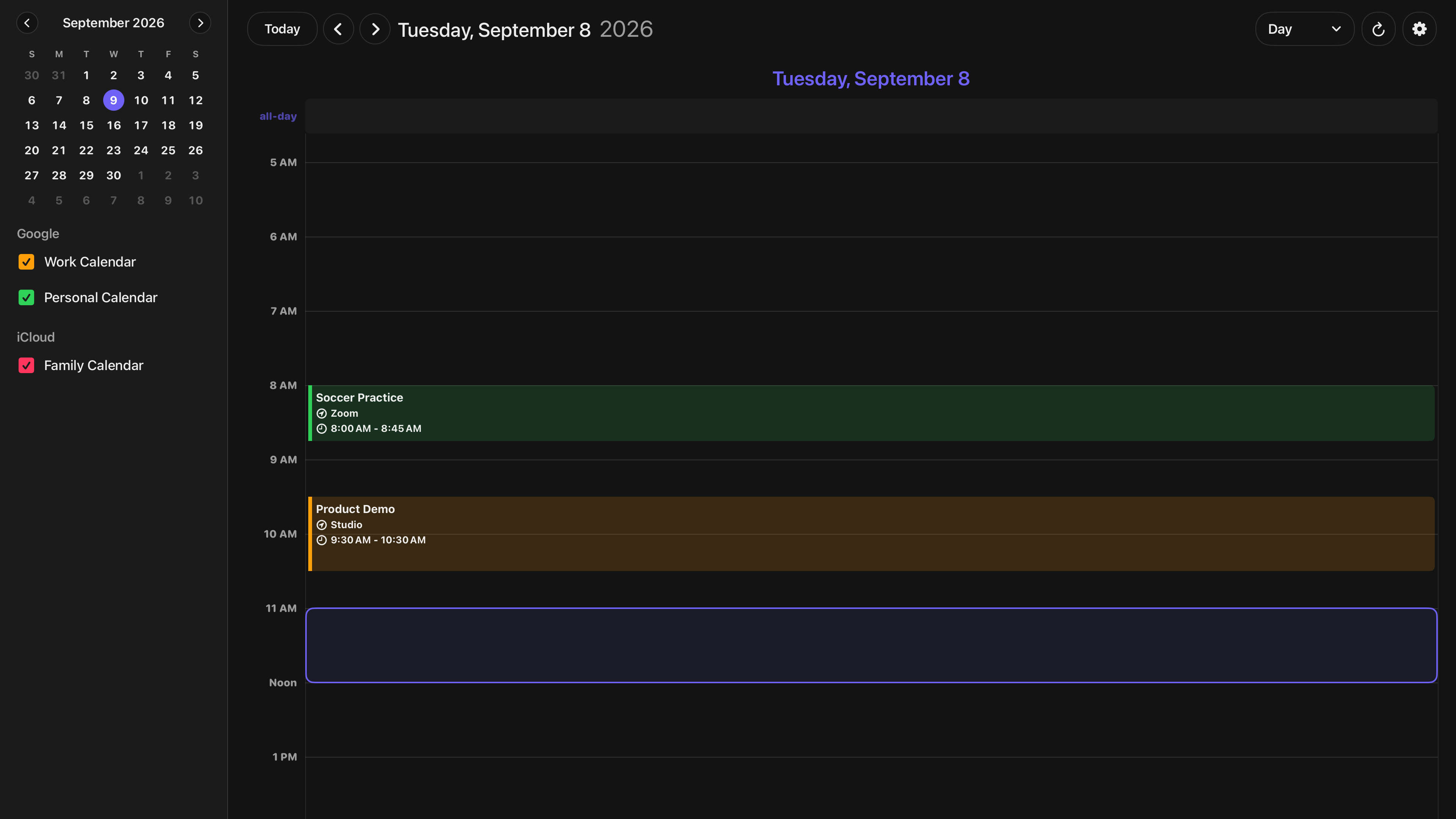Image resolution: width=1456 pixels, height=819 pixels.
Task: Pick September 12 in mini calendar
Action: 196,100
